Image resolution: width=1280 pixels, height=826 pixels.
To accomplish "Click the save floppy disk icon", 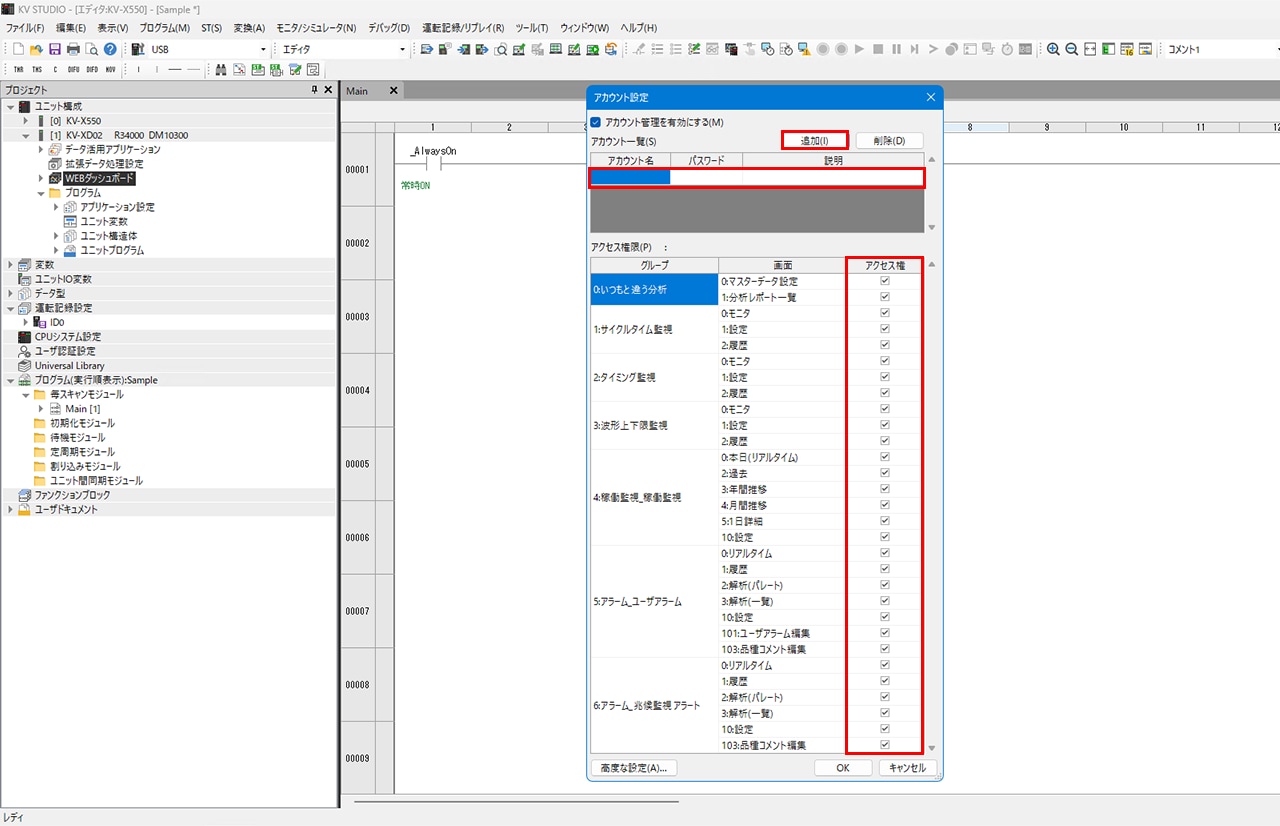I will pyautogui.click(x=55, y=49).
